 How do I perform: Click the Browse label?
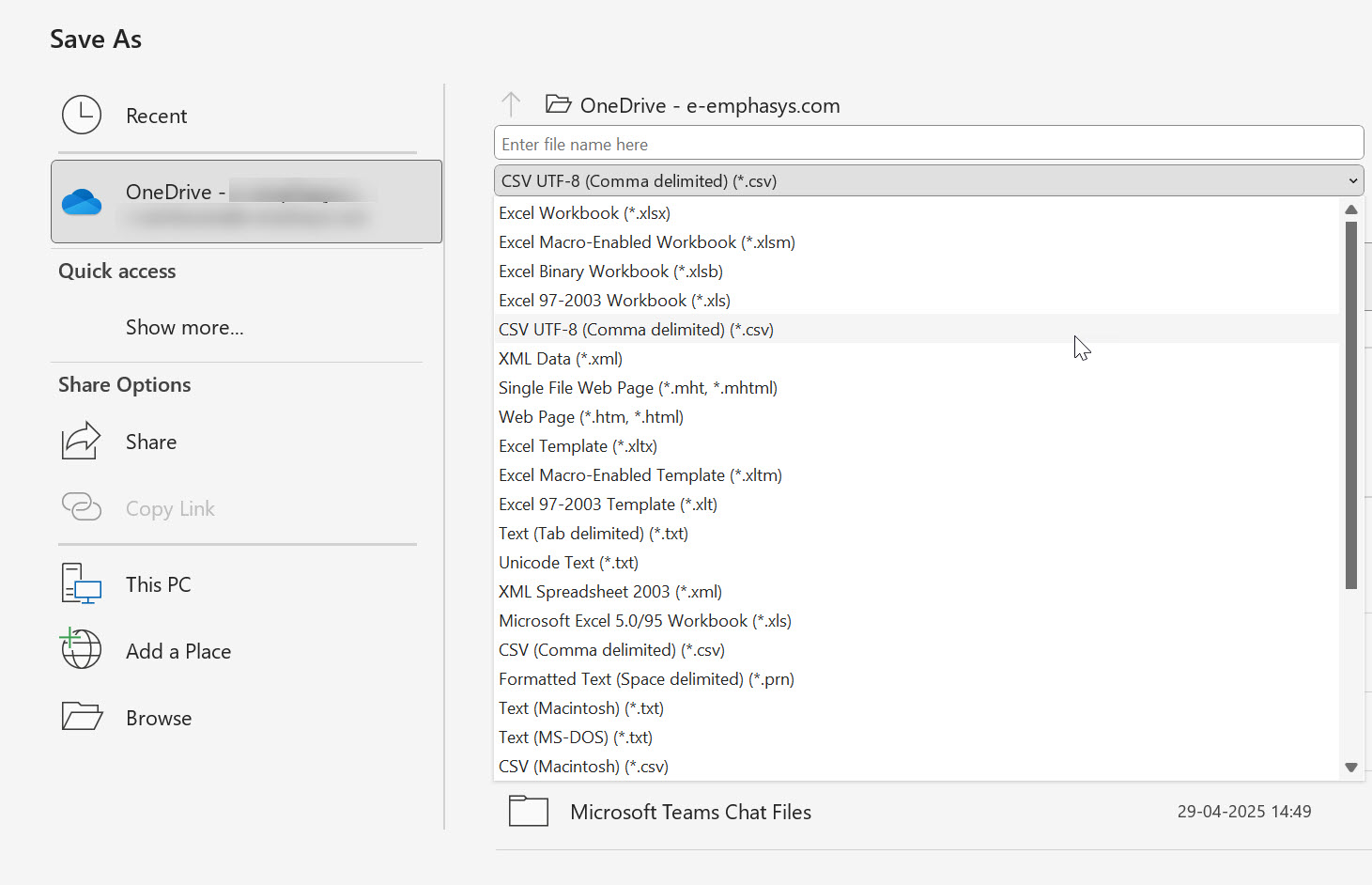click(x=159, y=718)
